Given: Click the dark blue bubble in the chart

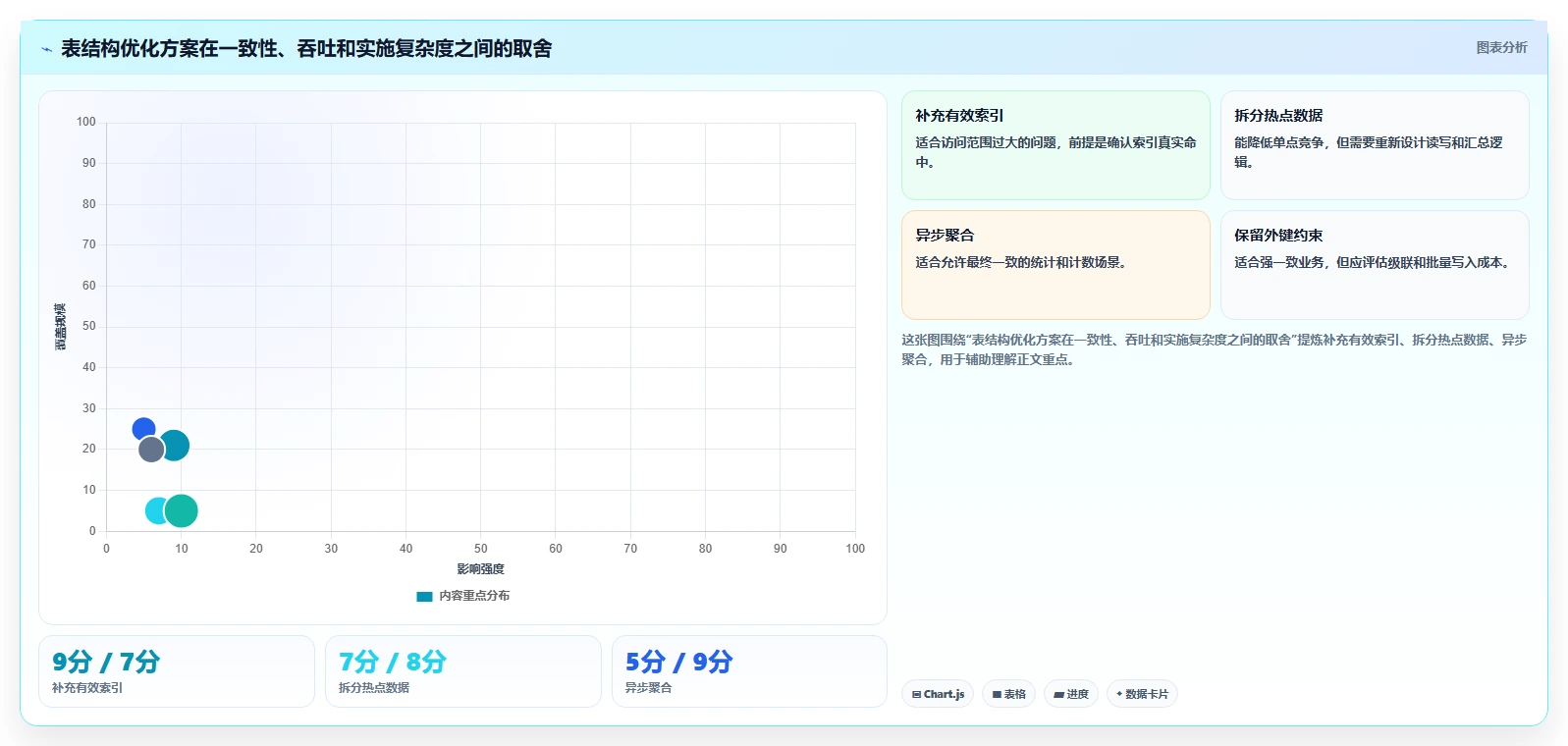Looking at the screenshot, I should (143, 429).
